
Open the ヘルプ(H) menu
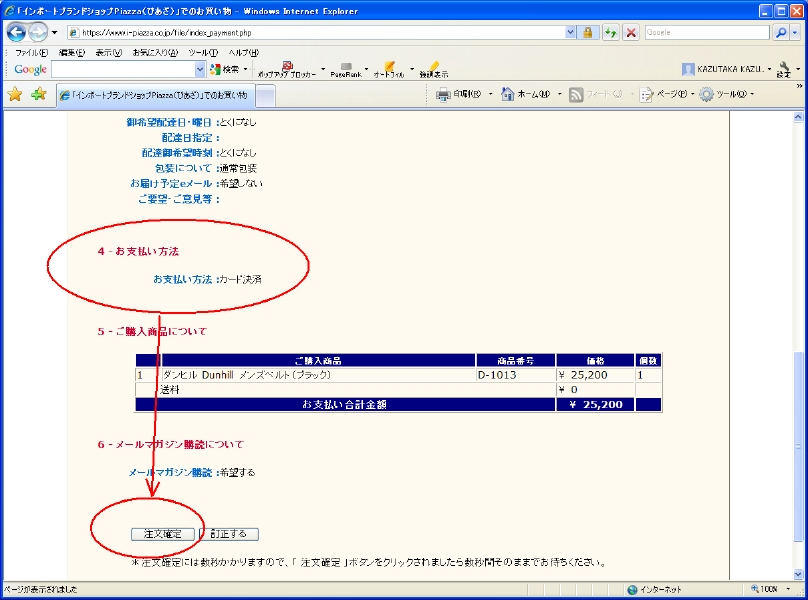click(x=244, y=53)
